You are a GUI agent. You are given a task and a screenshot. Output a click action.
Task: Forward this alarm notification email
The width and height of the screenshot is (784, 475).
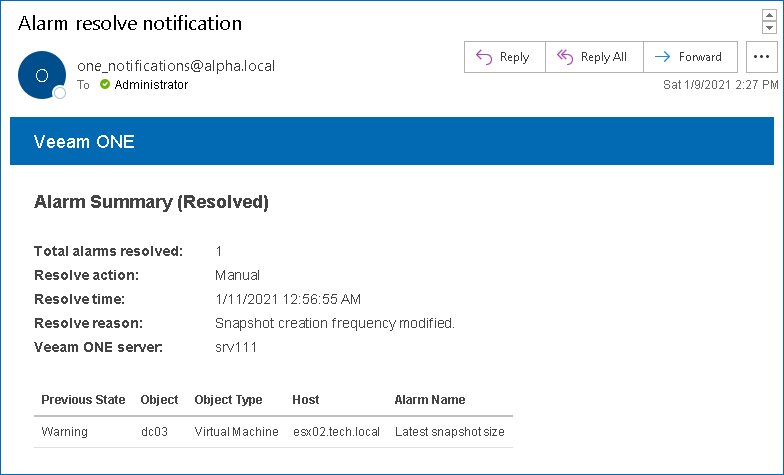[689, 57]
